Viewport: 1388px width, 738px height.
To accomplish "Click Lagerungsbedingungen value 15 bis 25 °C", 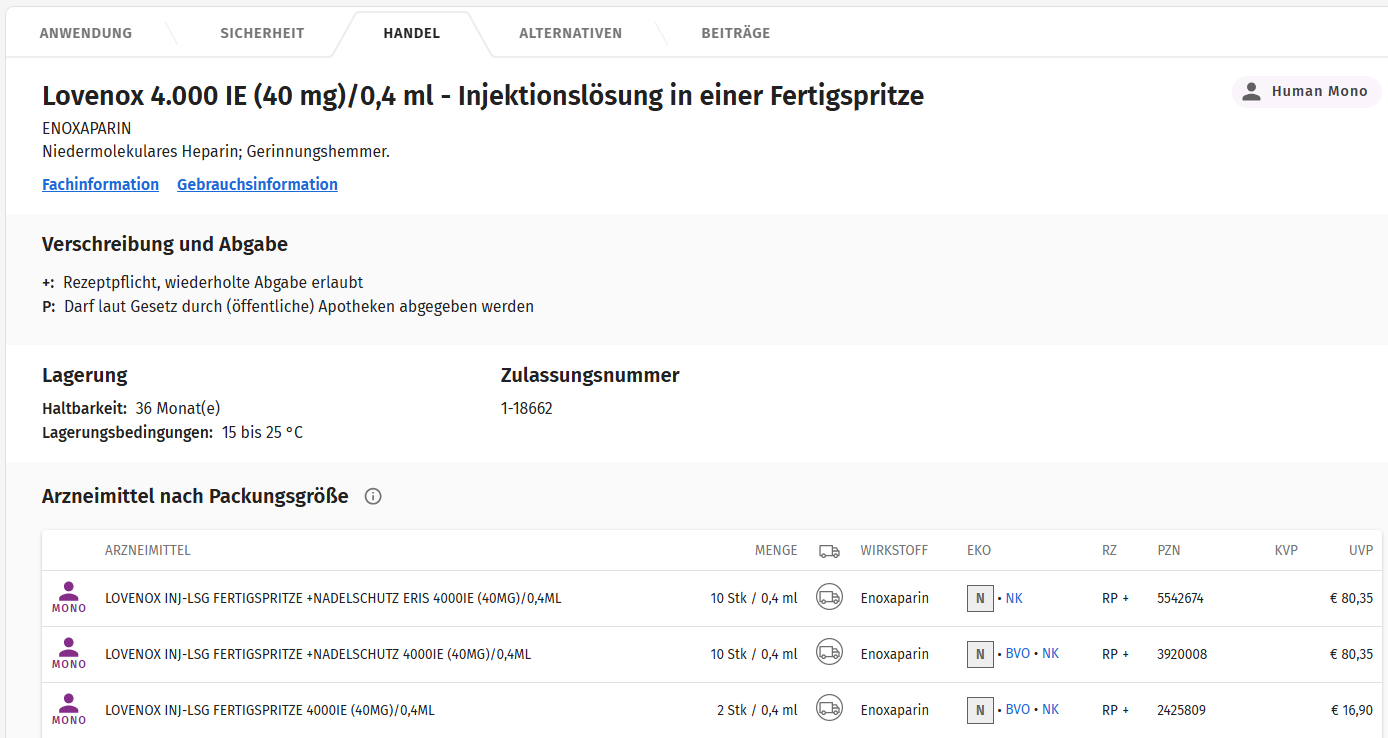I will click(262, 433).
